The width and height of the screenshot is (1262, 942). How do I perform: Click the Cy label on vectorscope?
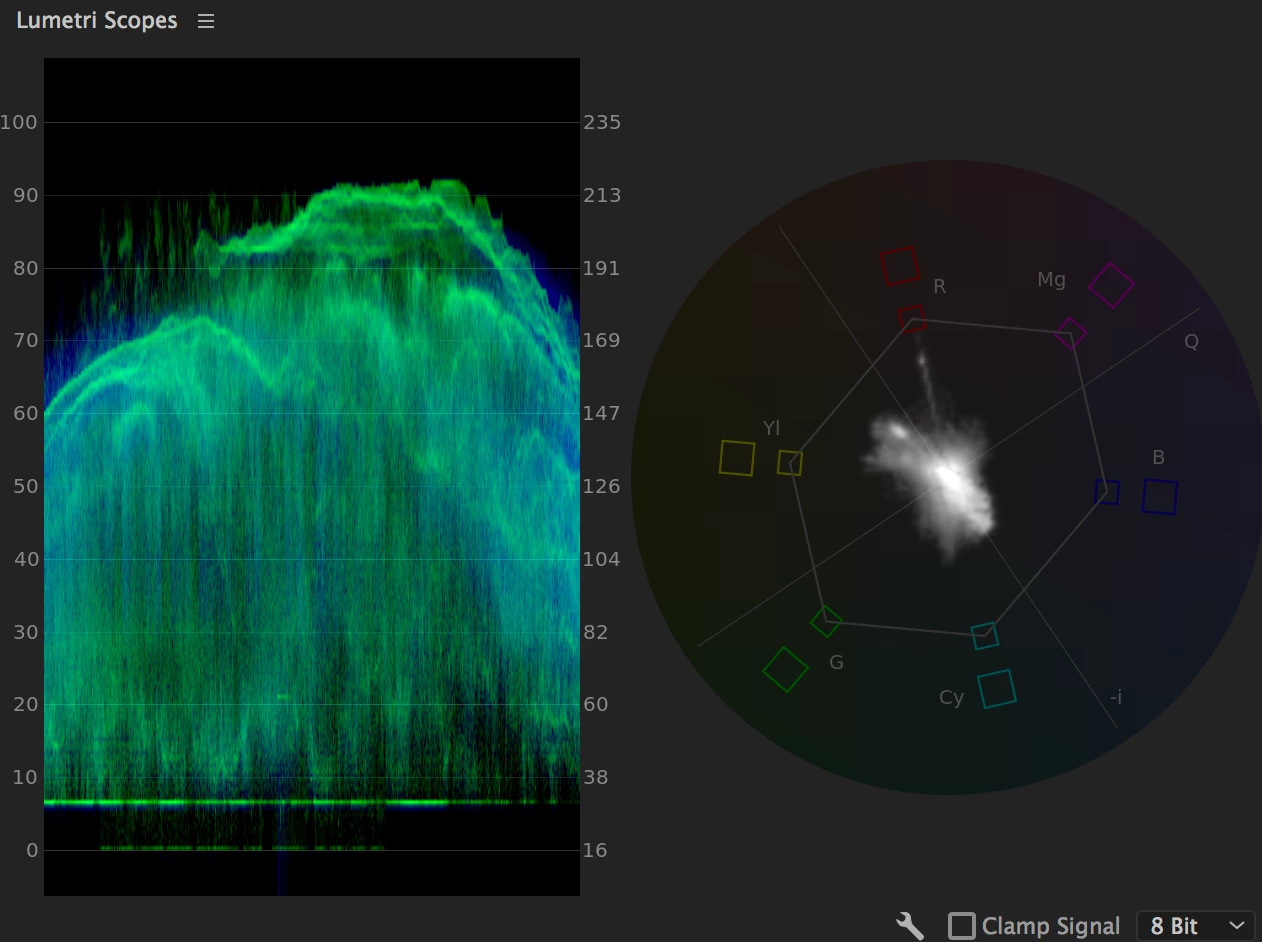pyautogui.click(x=951, y=698)
